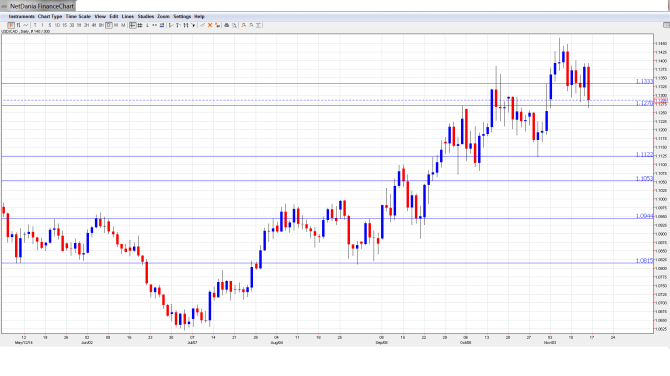Click the first zoom-adjust icon after magnifier
This screenshot has height=376, width=670.
point(244,25)
